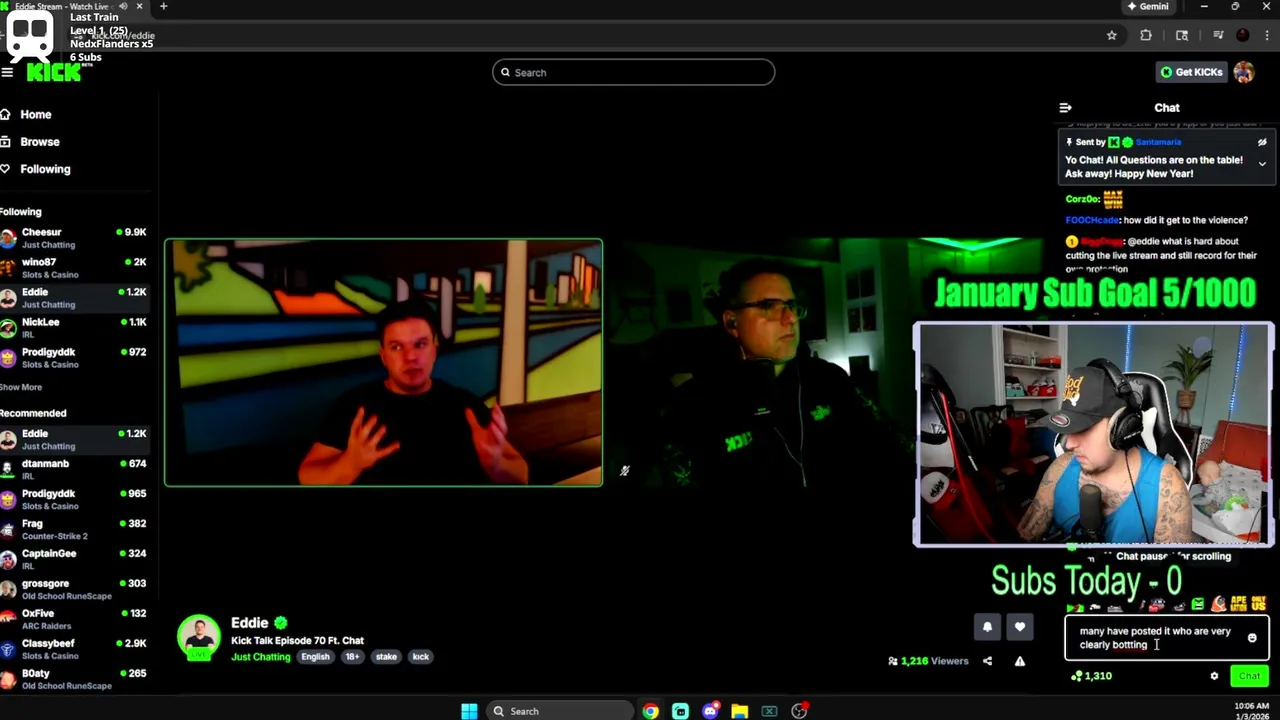
Task: Open Chrome media controls icon
Action: [x=1218, y=35]
